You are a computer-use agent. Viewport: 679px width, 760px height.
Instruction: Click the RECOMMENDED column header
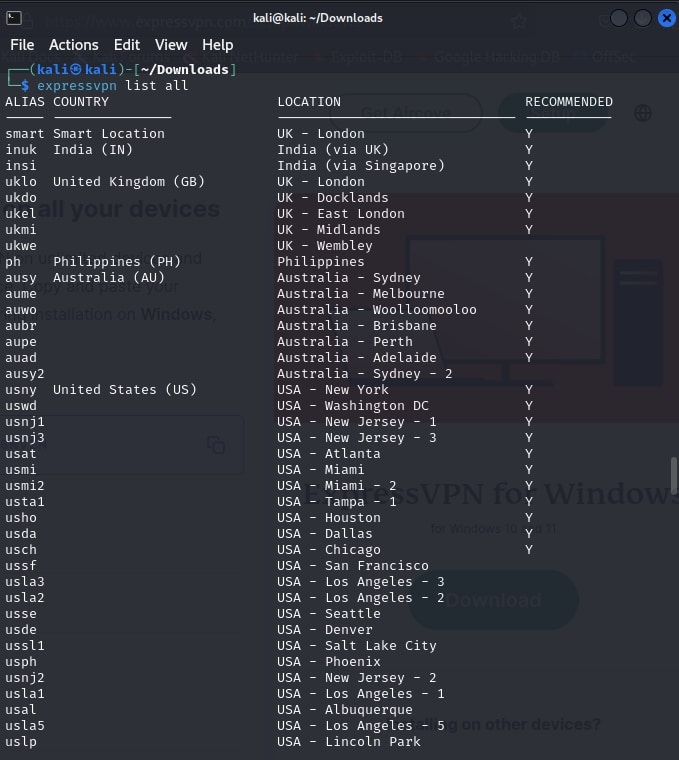569,102
